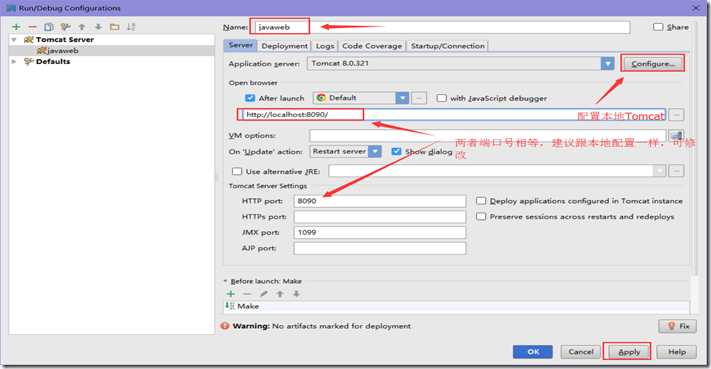Open the edit defaults wrench icon

pos(65,27)
